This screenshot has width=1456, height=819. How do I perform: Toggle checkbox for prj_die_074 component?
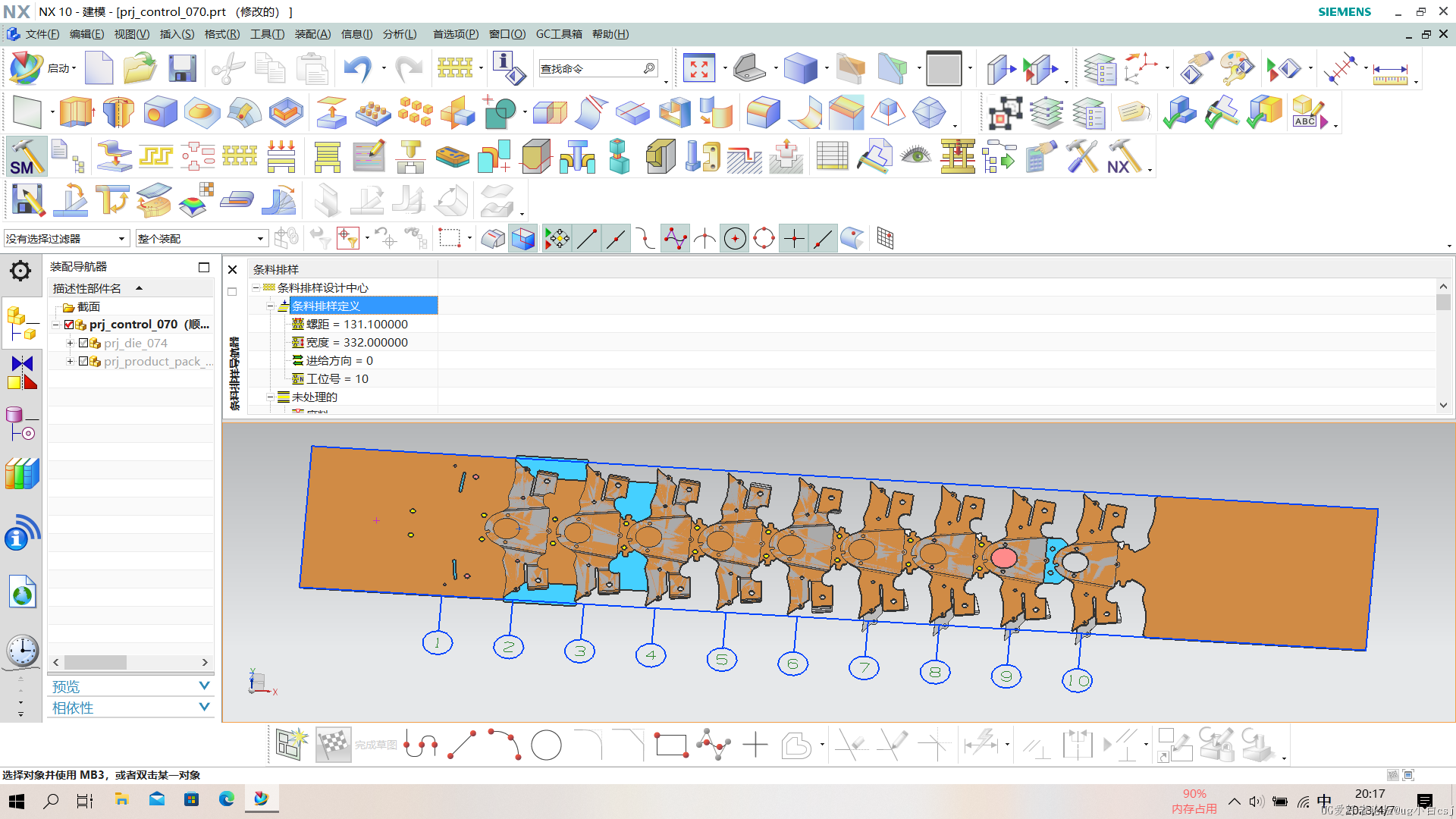pos(83,343)
